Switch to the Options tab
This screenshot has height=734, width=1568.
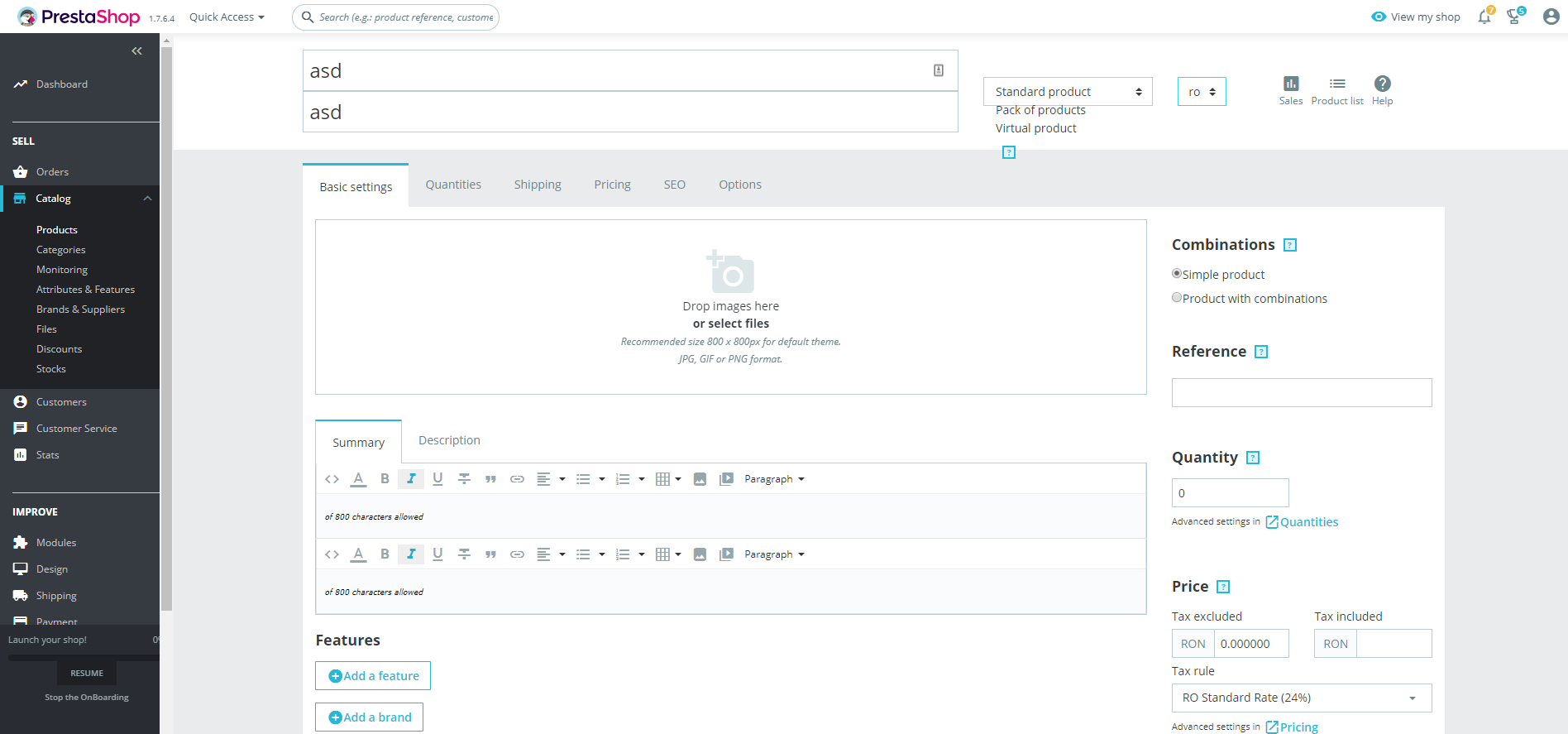(x=740, y=185)
